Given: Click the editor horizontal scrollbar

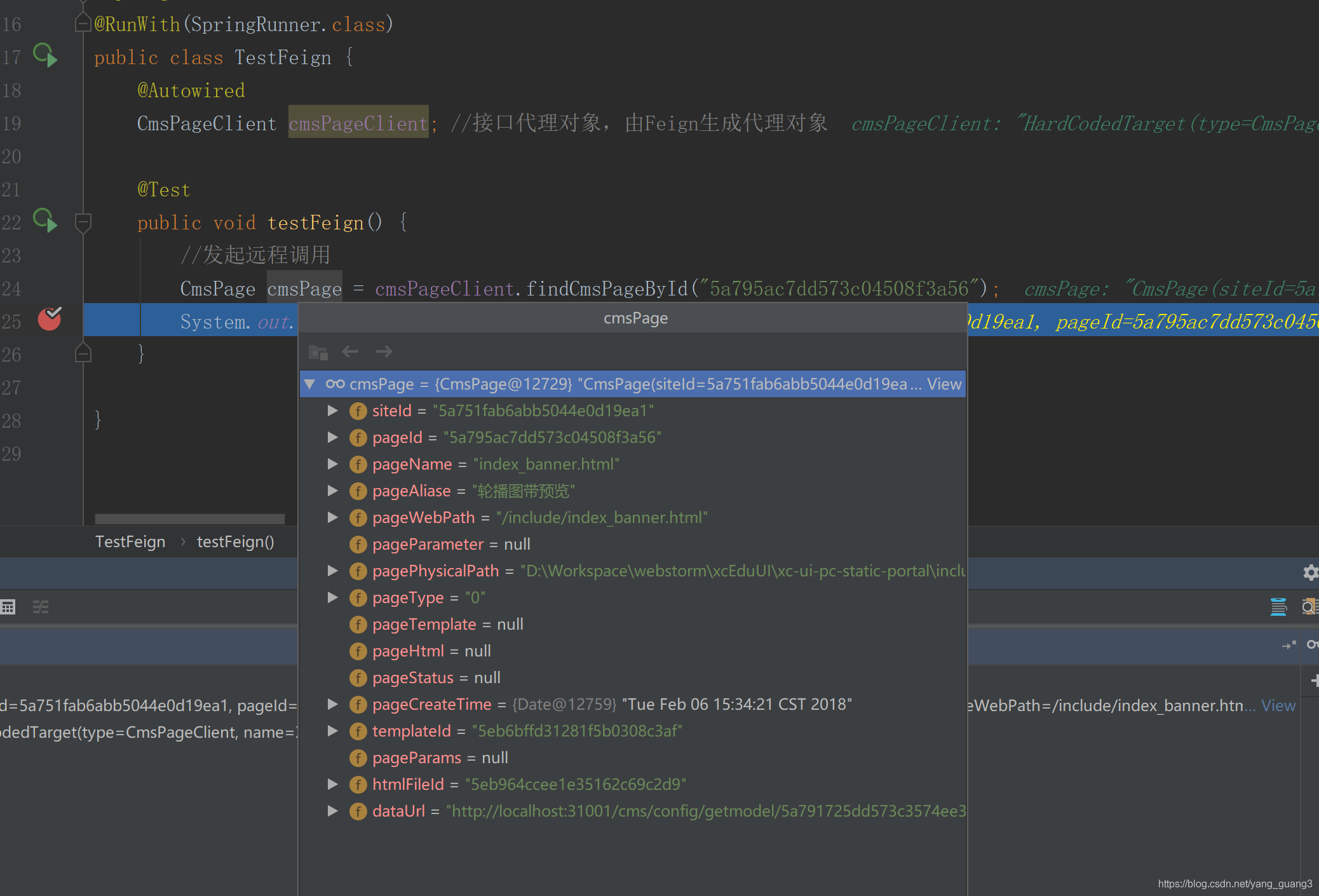Looking at the screenshot, I should tap(189, 519).
